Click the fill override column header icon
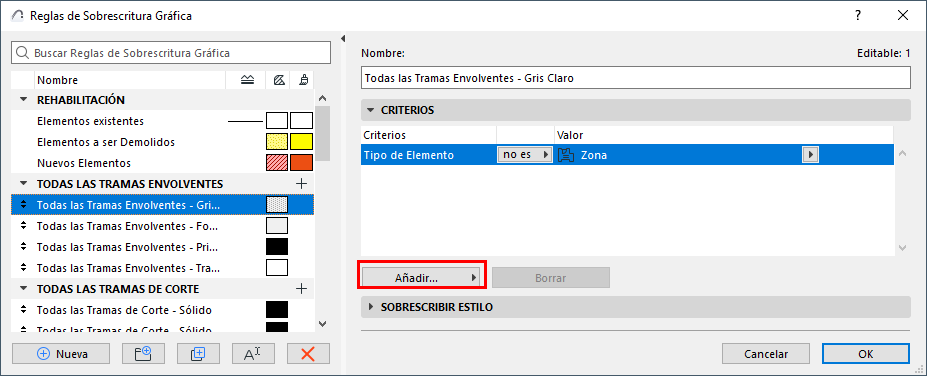The width and height of the screenshot is (927, 376). (x=277, y=80)
